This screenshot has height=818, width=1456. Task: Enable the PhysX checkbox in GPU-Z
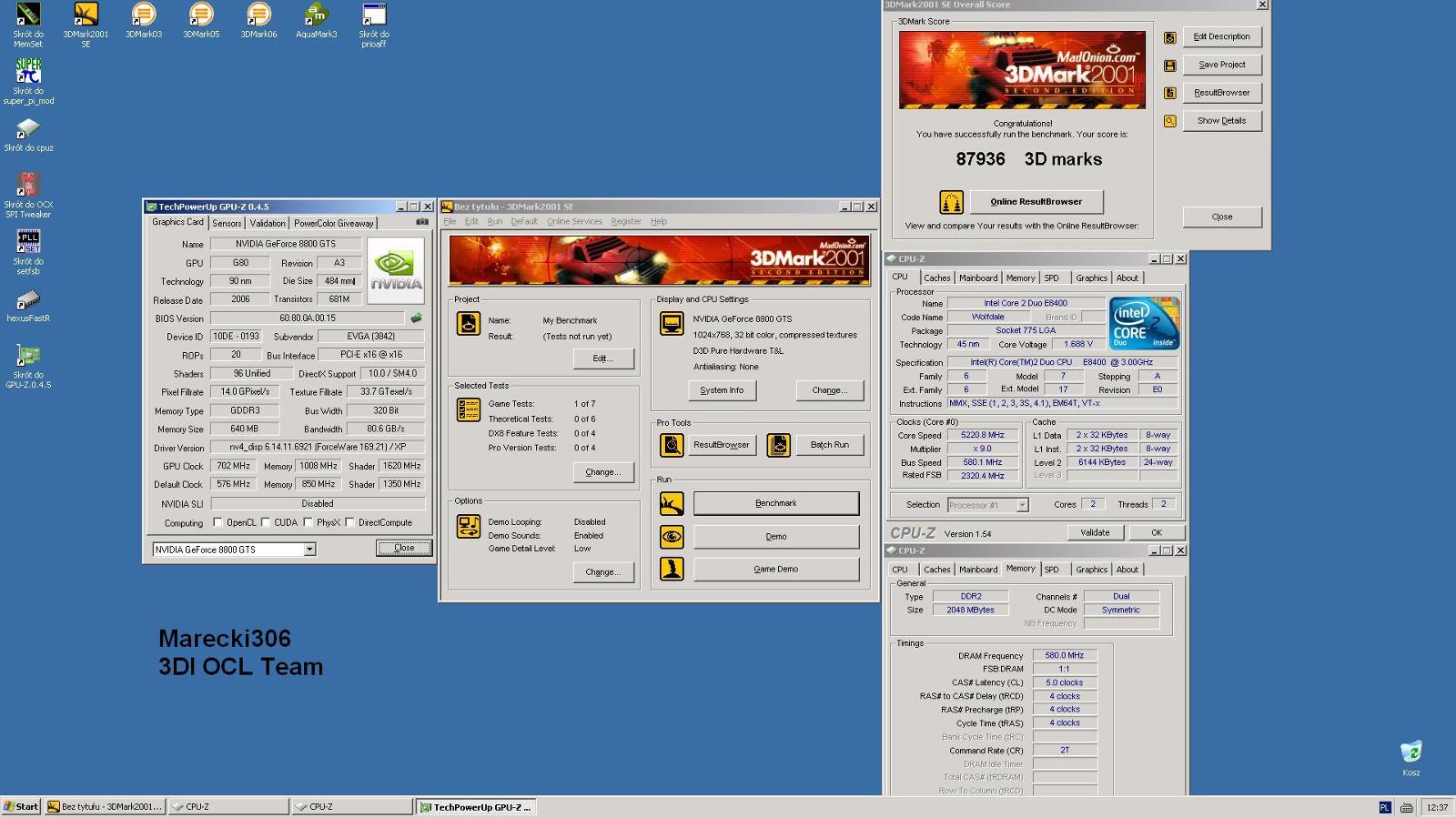(308, 522)
